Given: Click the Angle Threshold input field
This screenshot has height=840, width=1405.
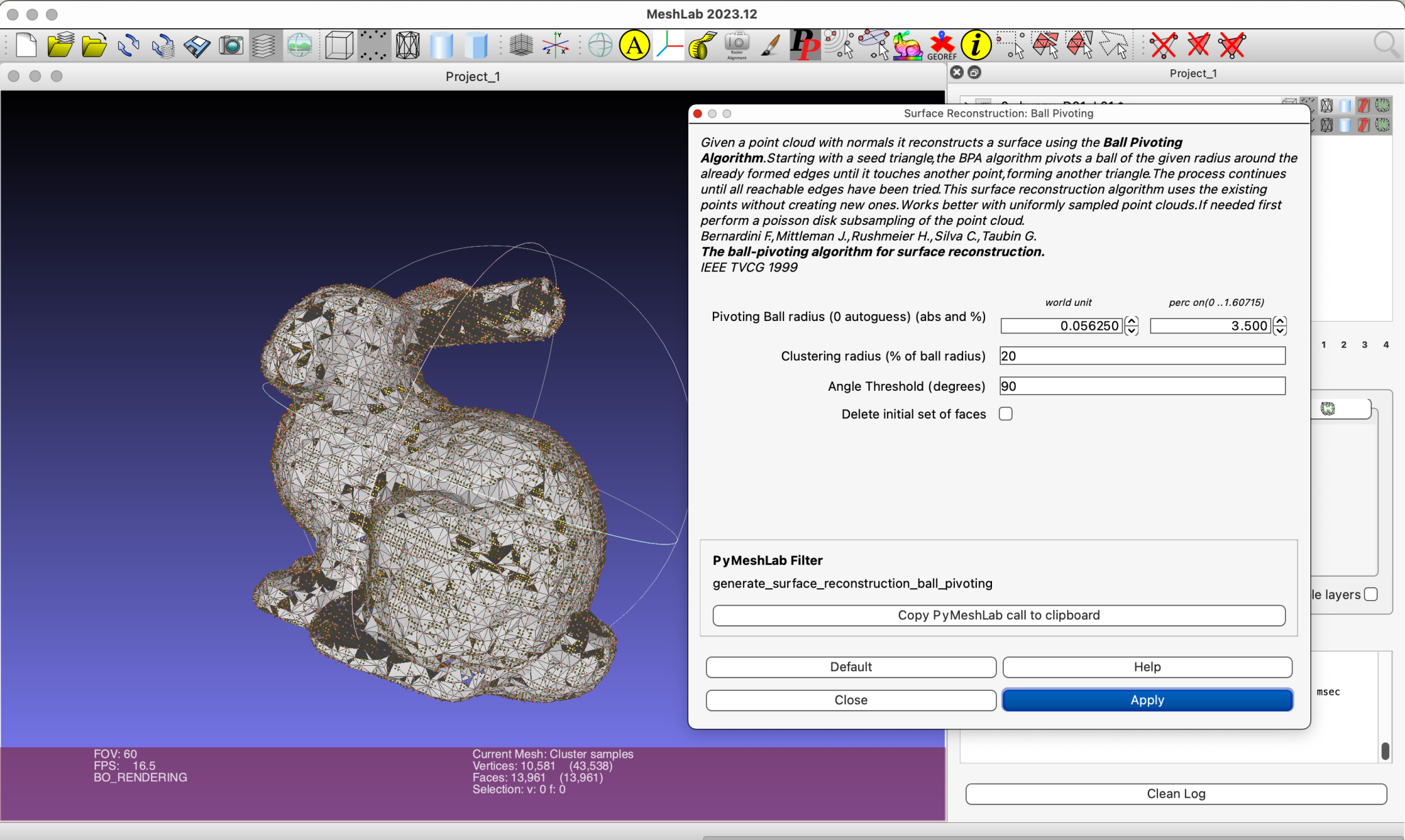Looking at the screenshot, I should coord(1142,386).
